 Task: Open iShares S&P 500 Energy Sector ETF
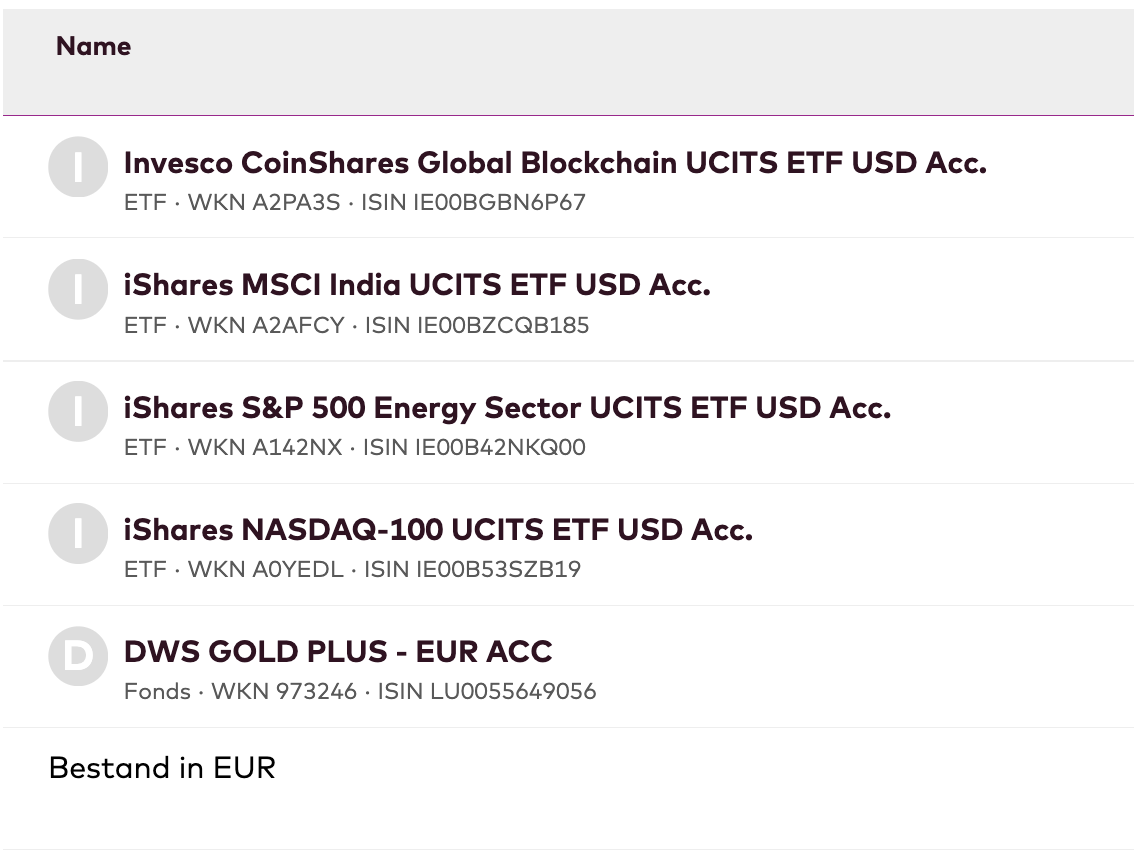tap(507, 407)
